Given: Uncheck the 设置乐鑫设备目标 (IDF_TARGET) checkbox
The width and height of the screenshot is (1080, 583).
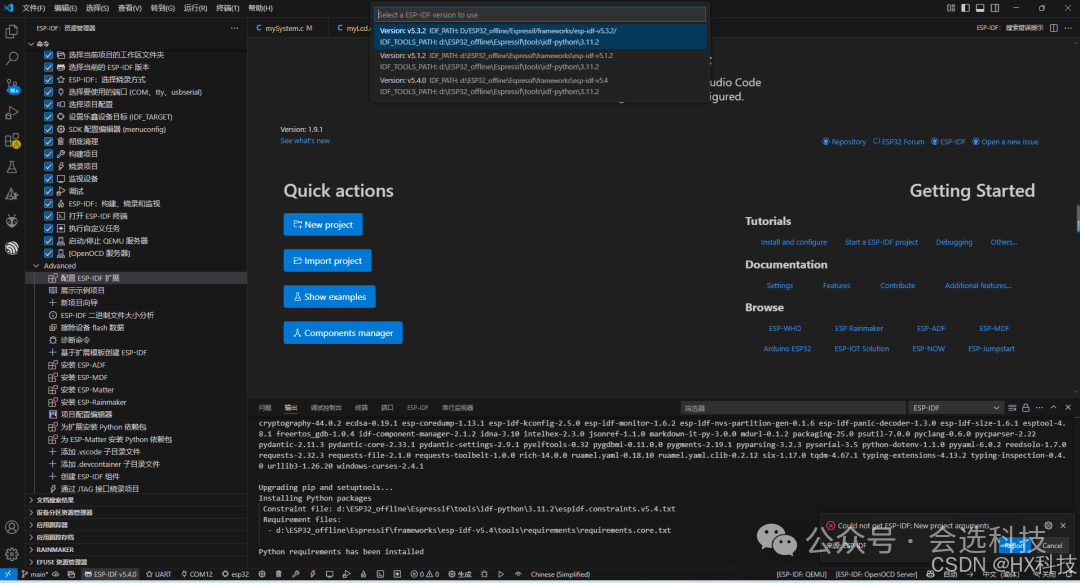Looking at the screenshot, I should tap(48, 117).
